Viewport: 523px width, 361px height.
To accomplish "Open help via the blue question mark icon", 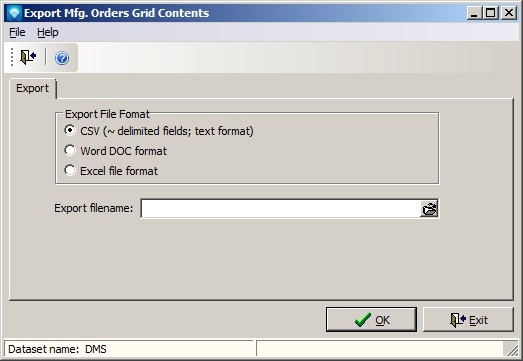I will coord(62,58).
